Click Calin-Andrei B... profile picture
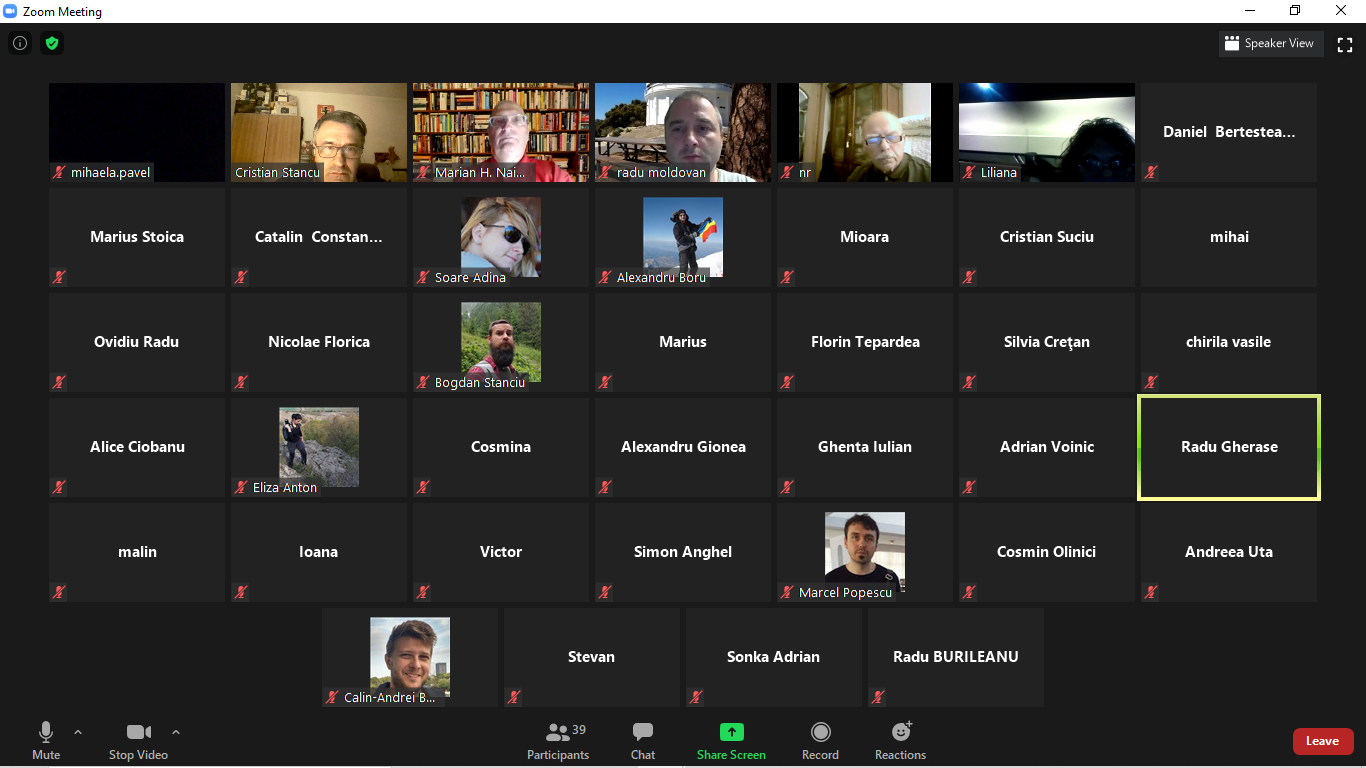 (410, 657)
